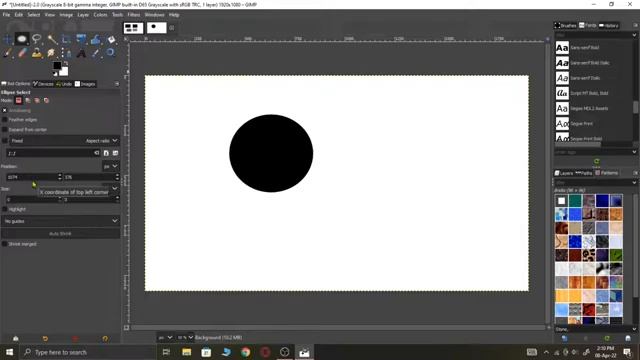Select the Move tool

7,39
